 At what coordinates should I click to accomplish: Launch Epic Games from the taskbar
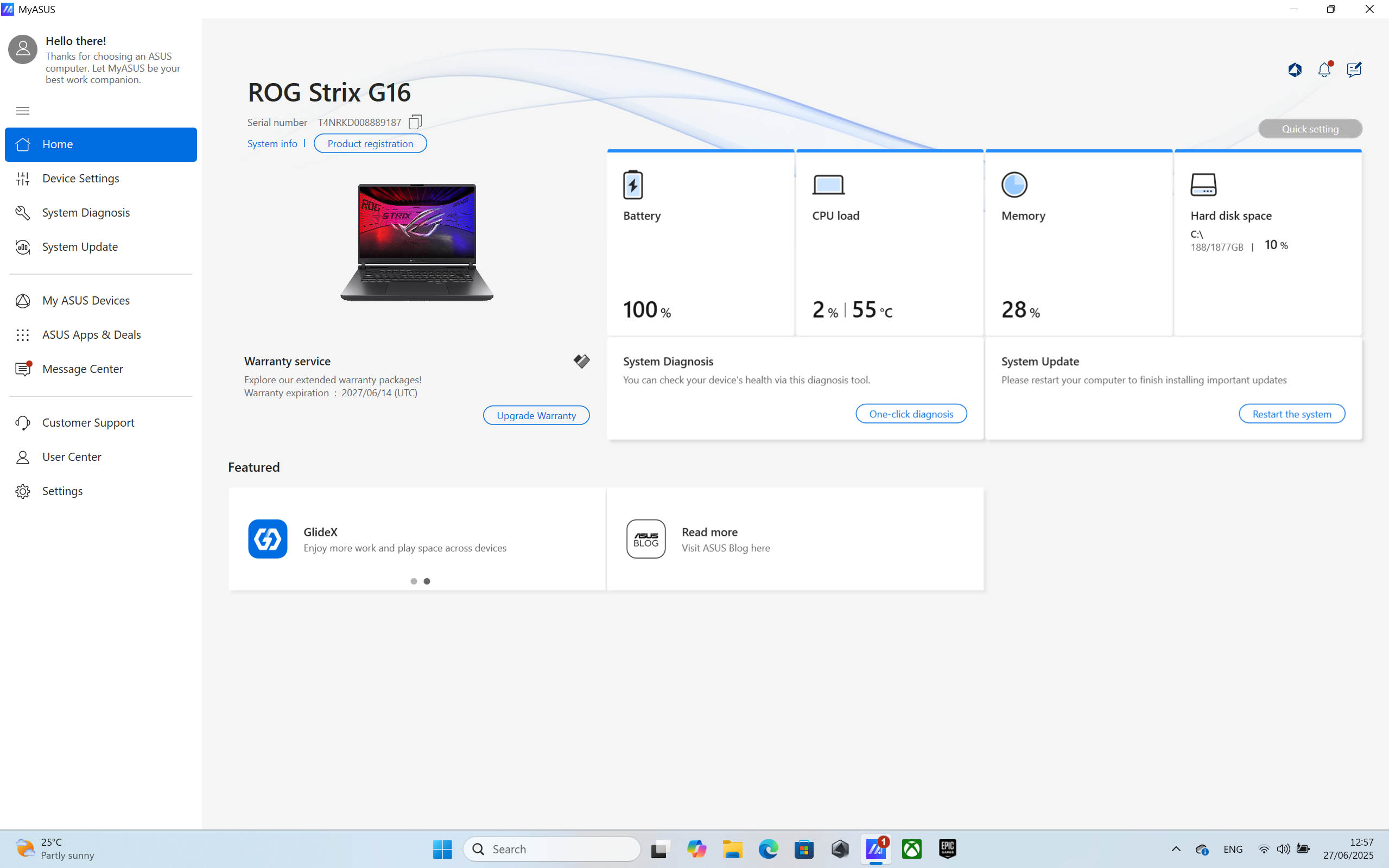[948, 849]
